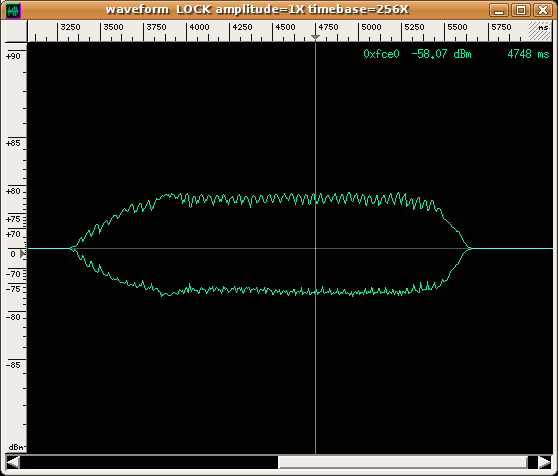Click the 4000 ms mark on time ruler
The height and width of the screenshot is (476, 558).
point(199,27)
